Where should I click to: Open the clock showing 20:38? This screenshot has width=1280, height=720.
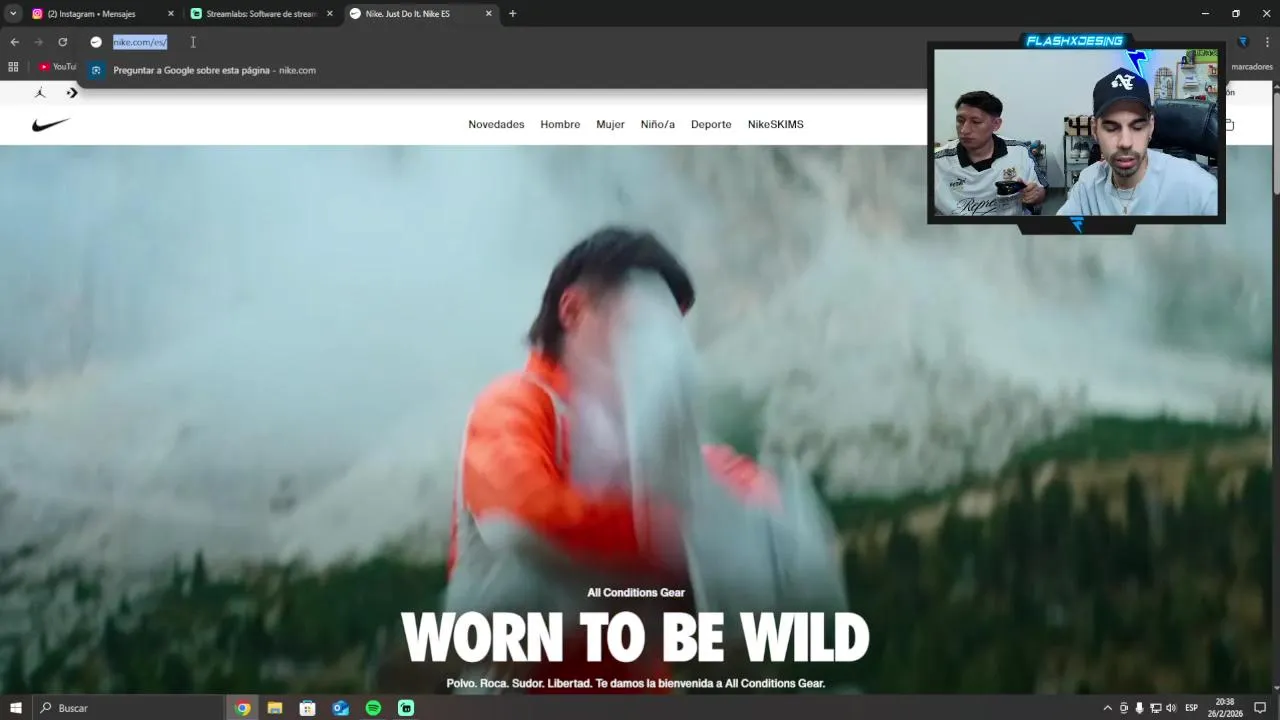1225,708
